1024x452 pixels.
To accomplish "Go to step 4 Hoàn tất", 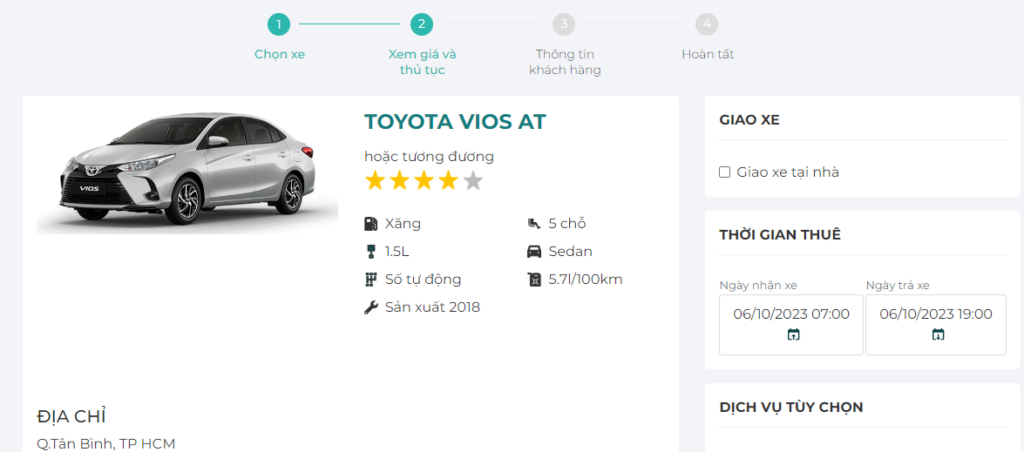I will tap(707, 23).
